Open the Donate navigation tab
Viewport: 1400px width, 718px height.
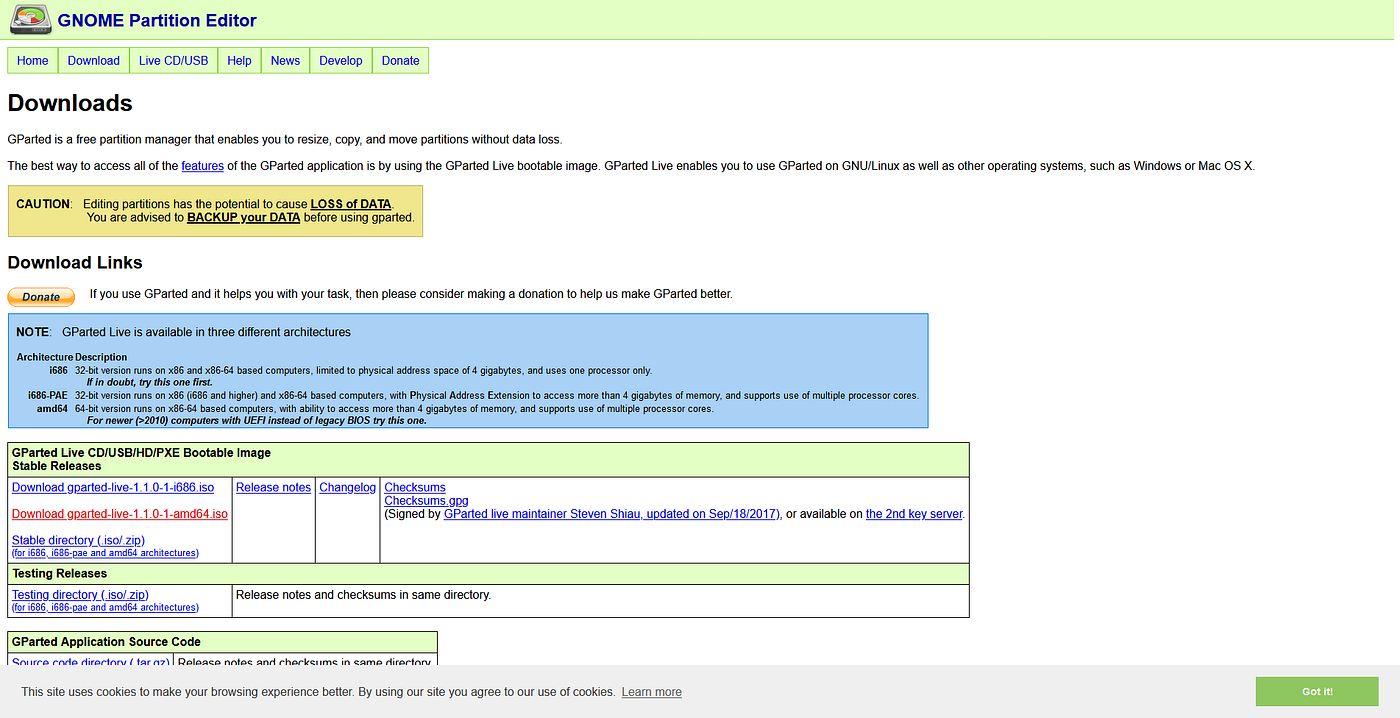(x=401, y=61)
